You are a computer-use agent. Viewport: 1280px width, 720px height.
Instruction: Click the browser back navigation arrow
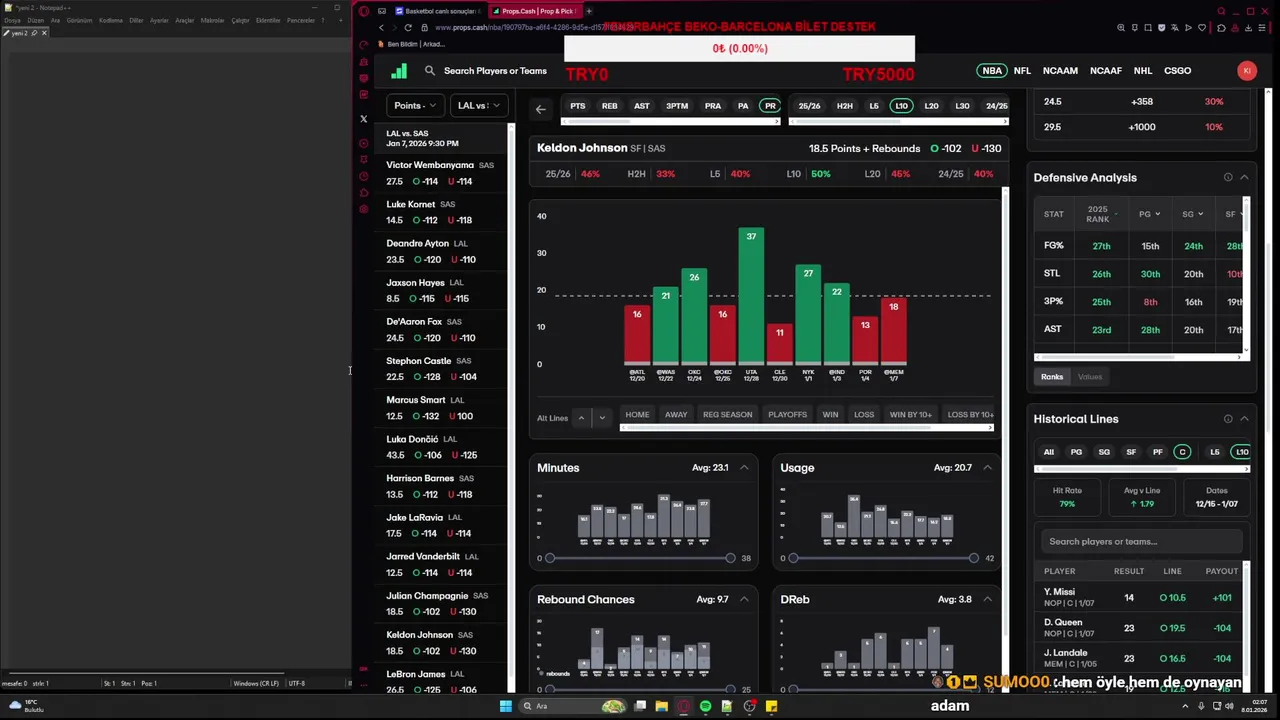[x=381, y=27]
